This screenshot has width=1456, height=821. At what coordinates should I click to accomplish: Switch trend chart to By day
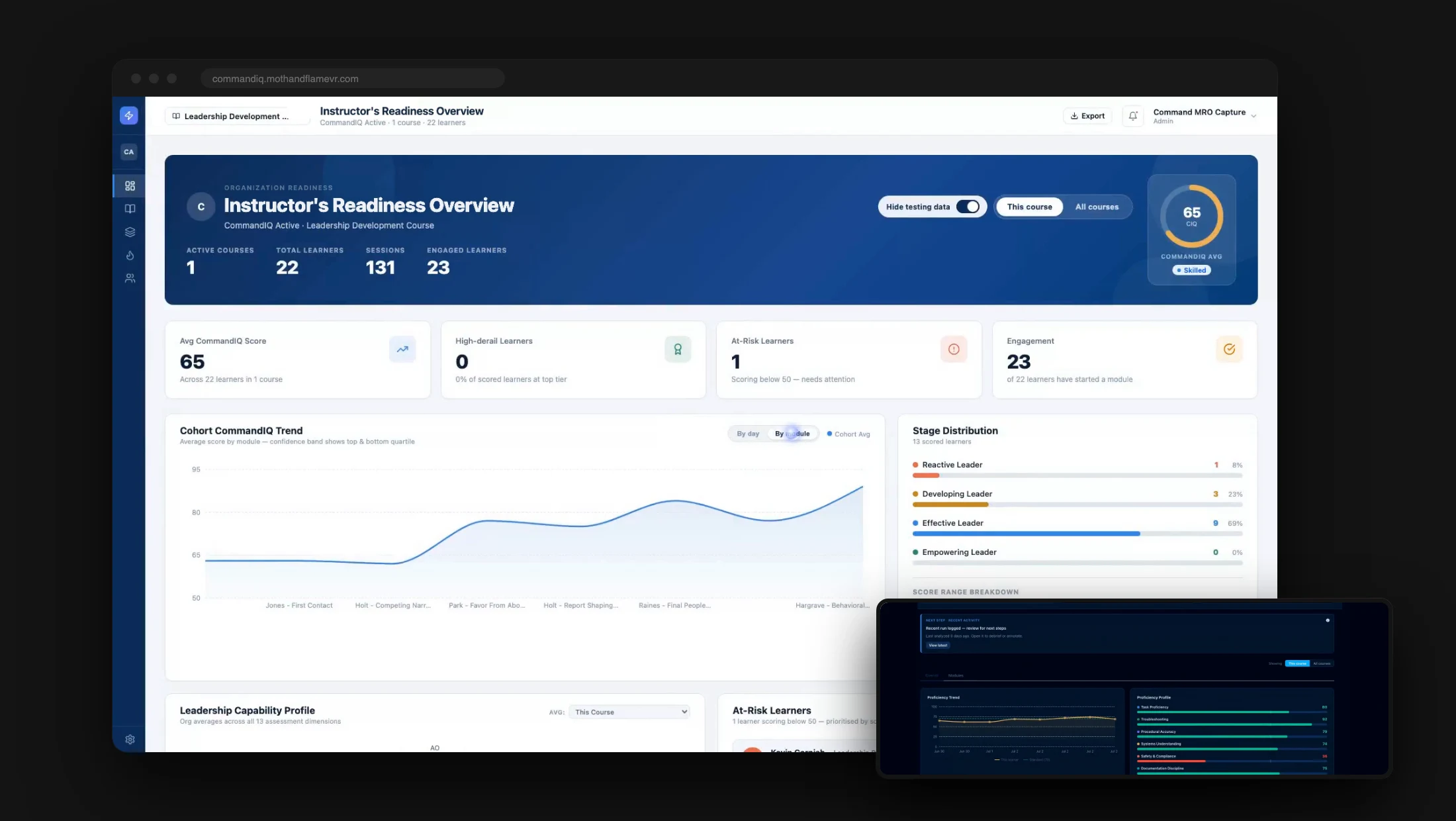point(748,434)
